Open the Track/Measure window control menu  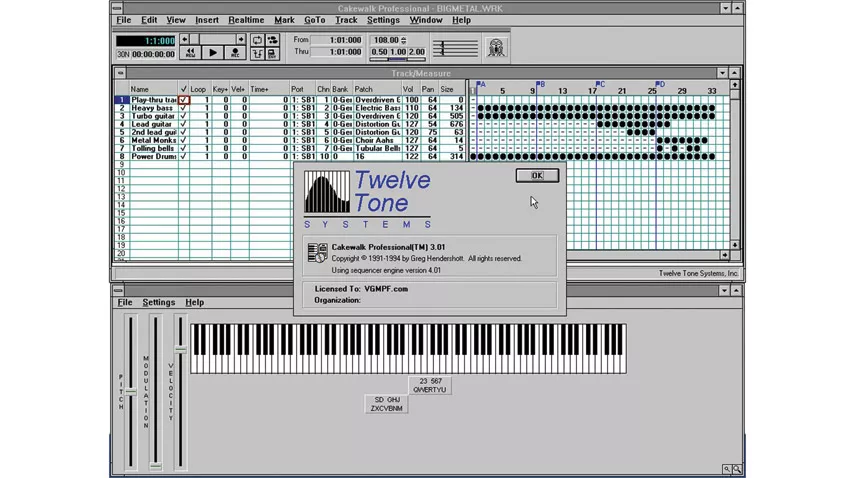[120, 73]
